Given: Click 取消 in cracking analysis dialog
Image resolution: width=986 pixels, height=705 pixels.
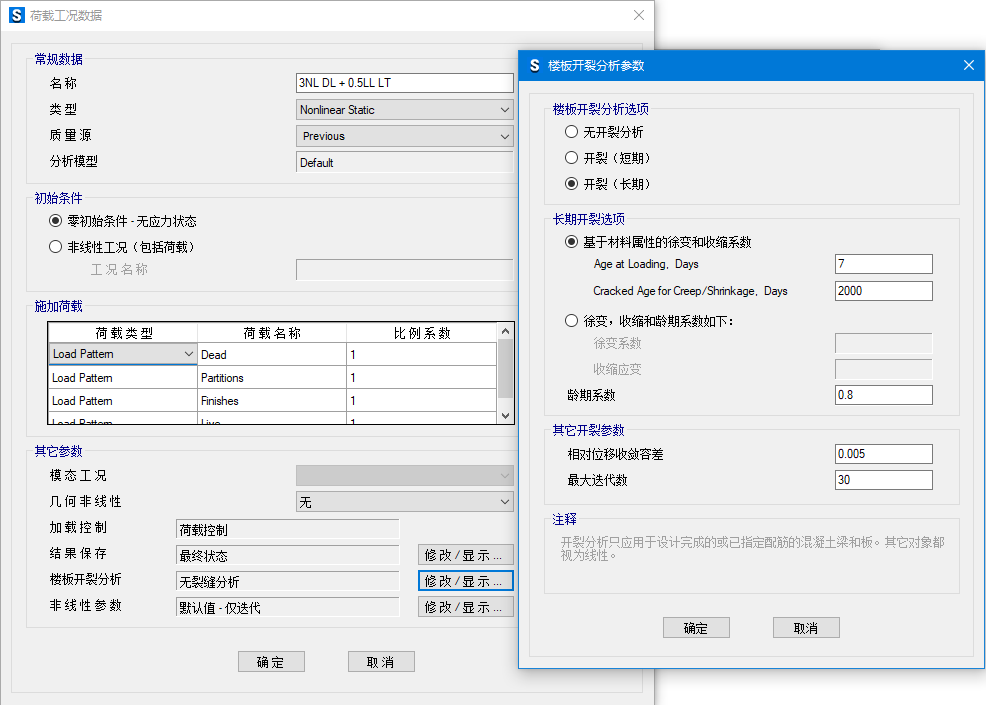Looking at the screenshot, I should click(806, 628).
